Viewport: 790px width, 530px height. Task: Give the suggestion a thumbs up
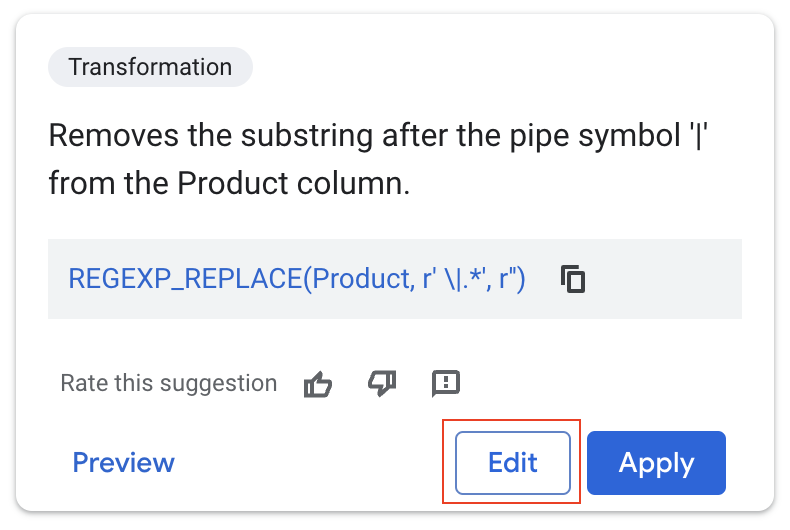click(x=317, y=383)
